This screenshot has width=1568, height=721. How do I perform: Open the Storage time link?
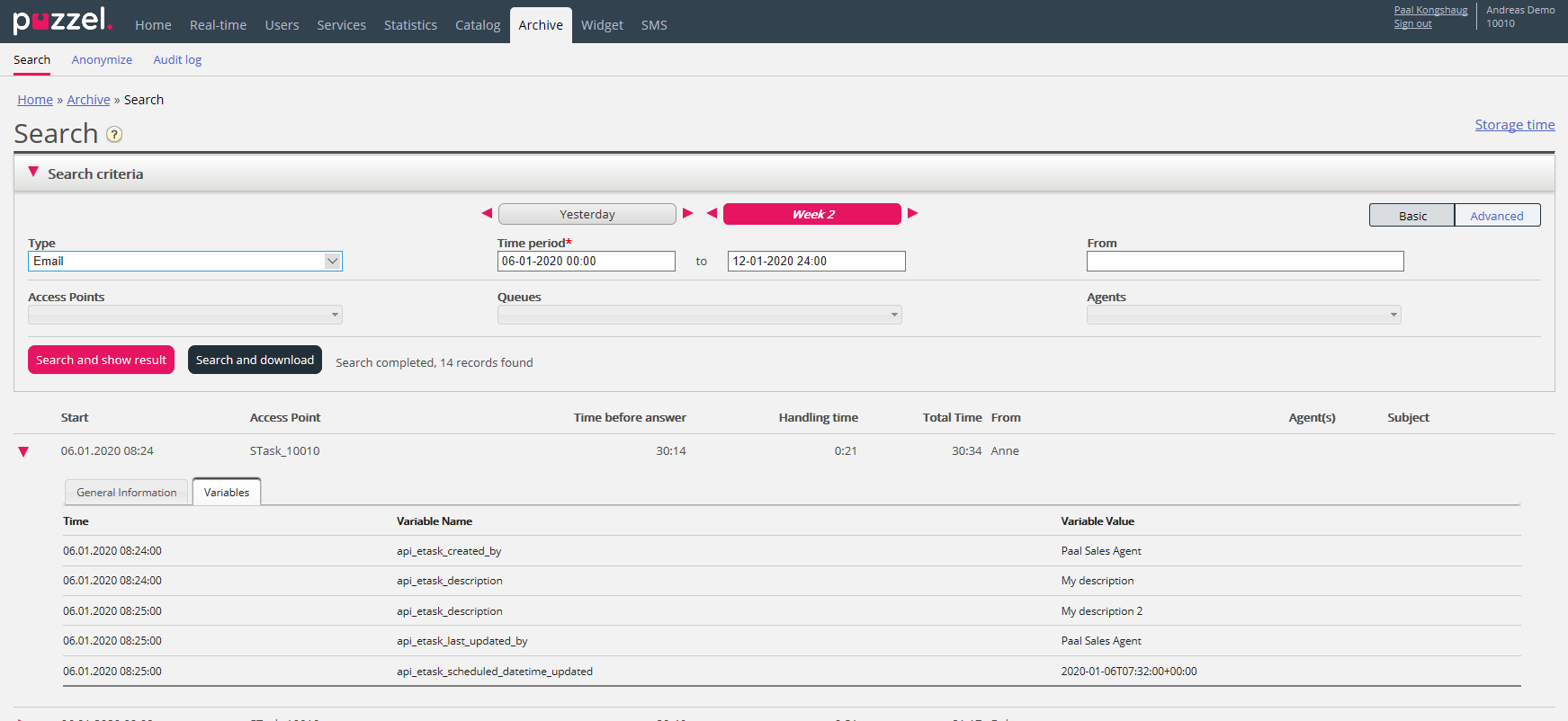[x=1514, y=125]
